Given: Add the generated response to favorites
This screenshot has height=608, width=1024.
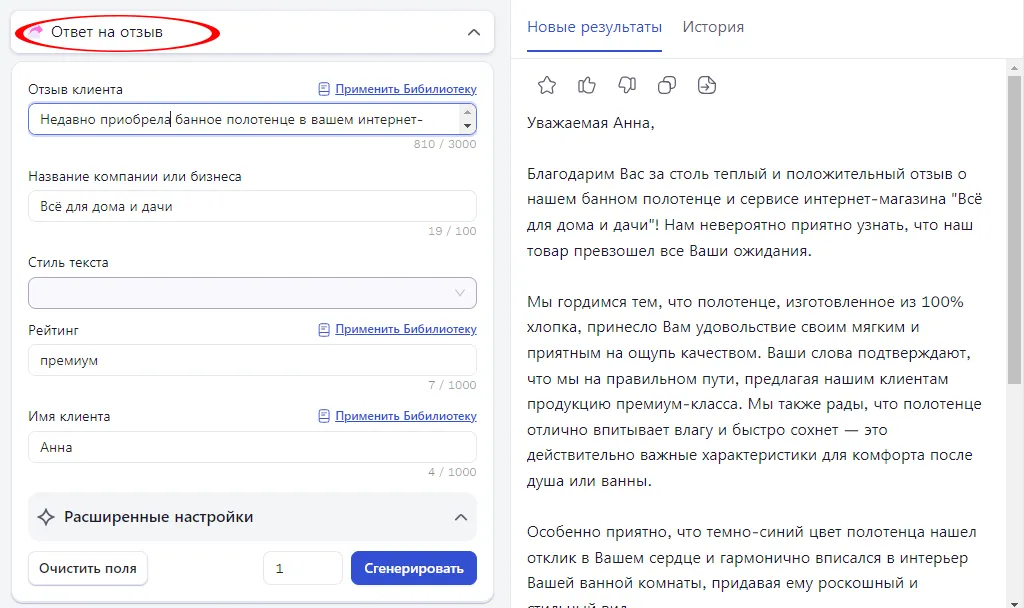Looking at the screenshot, I should [x=546, y=85].
